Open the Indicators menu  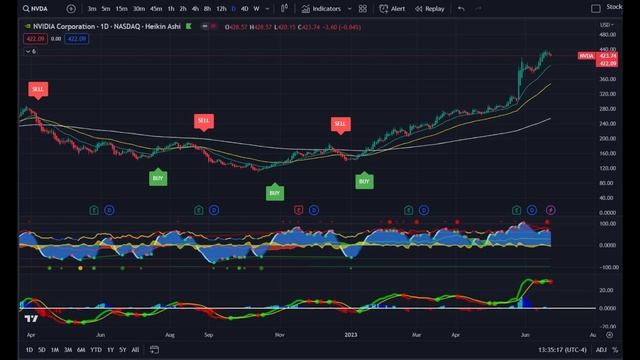click(321, 9)
